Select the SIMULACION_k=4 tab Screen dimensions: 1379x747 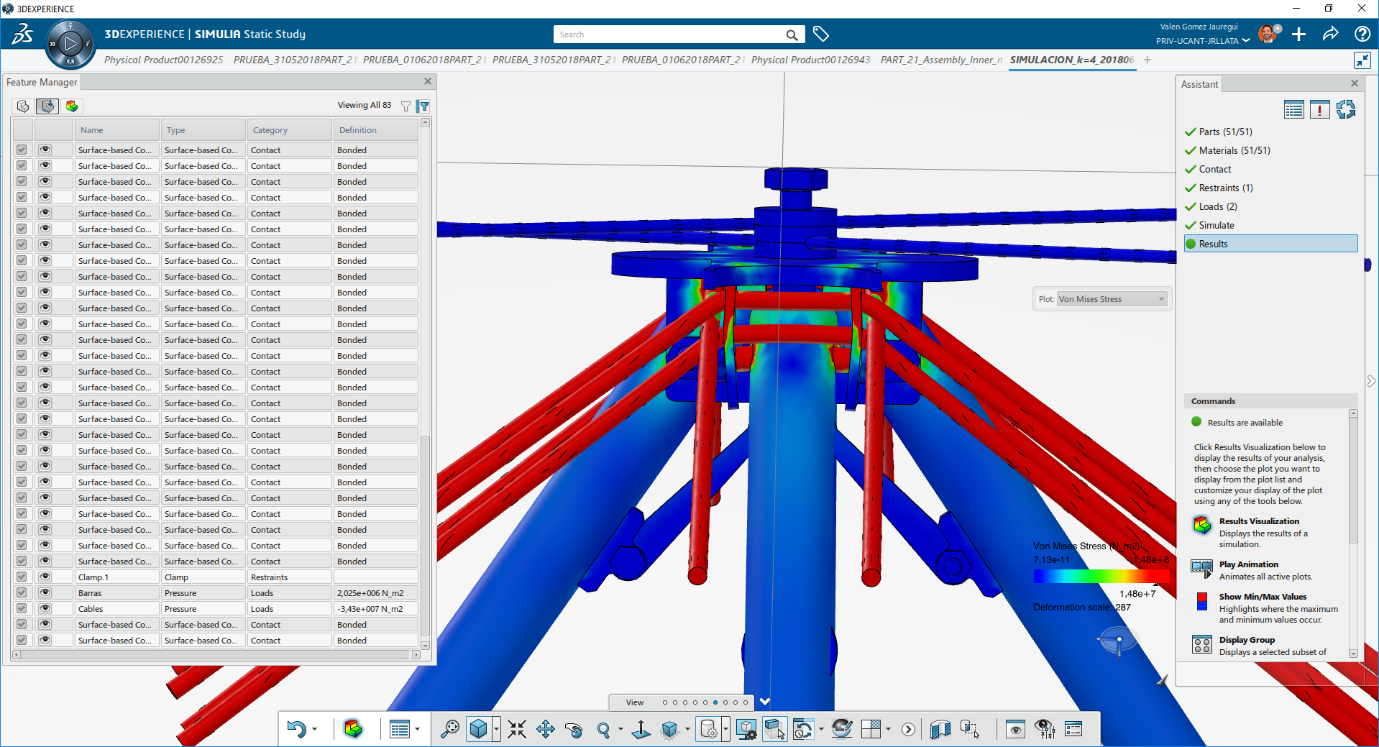click(x=1072, y=60)
